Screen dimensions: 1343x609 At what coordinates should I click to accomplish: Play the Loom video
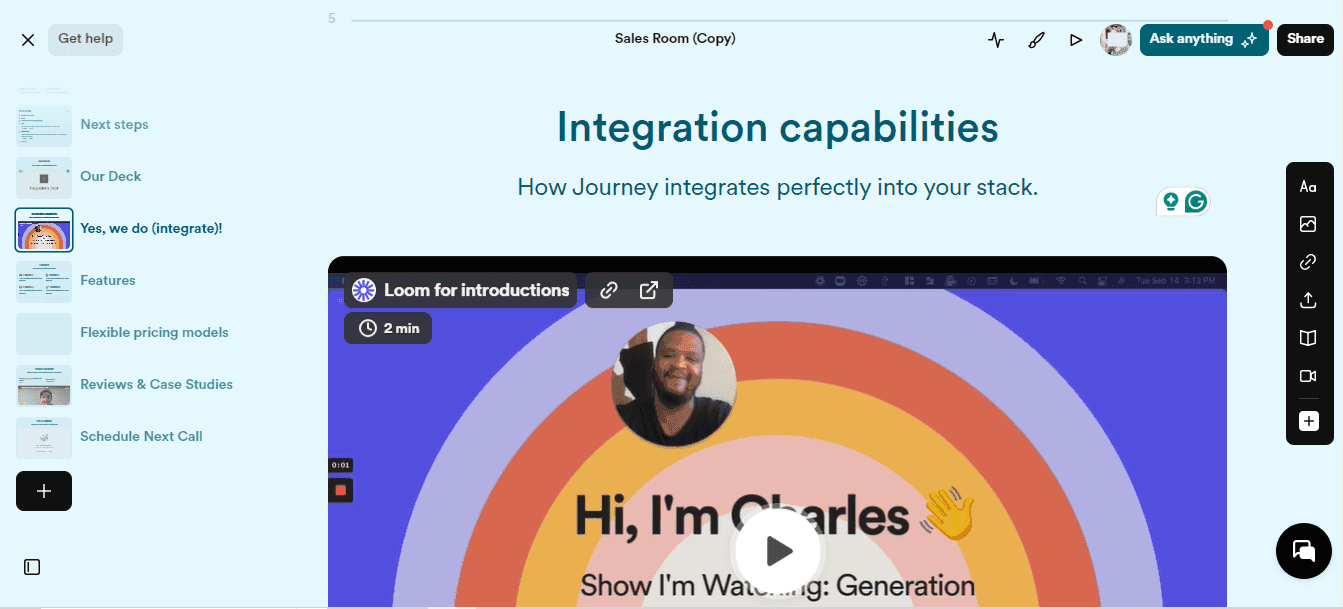(x=777, y=551)
